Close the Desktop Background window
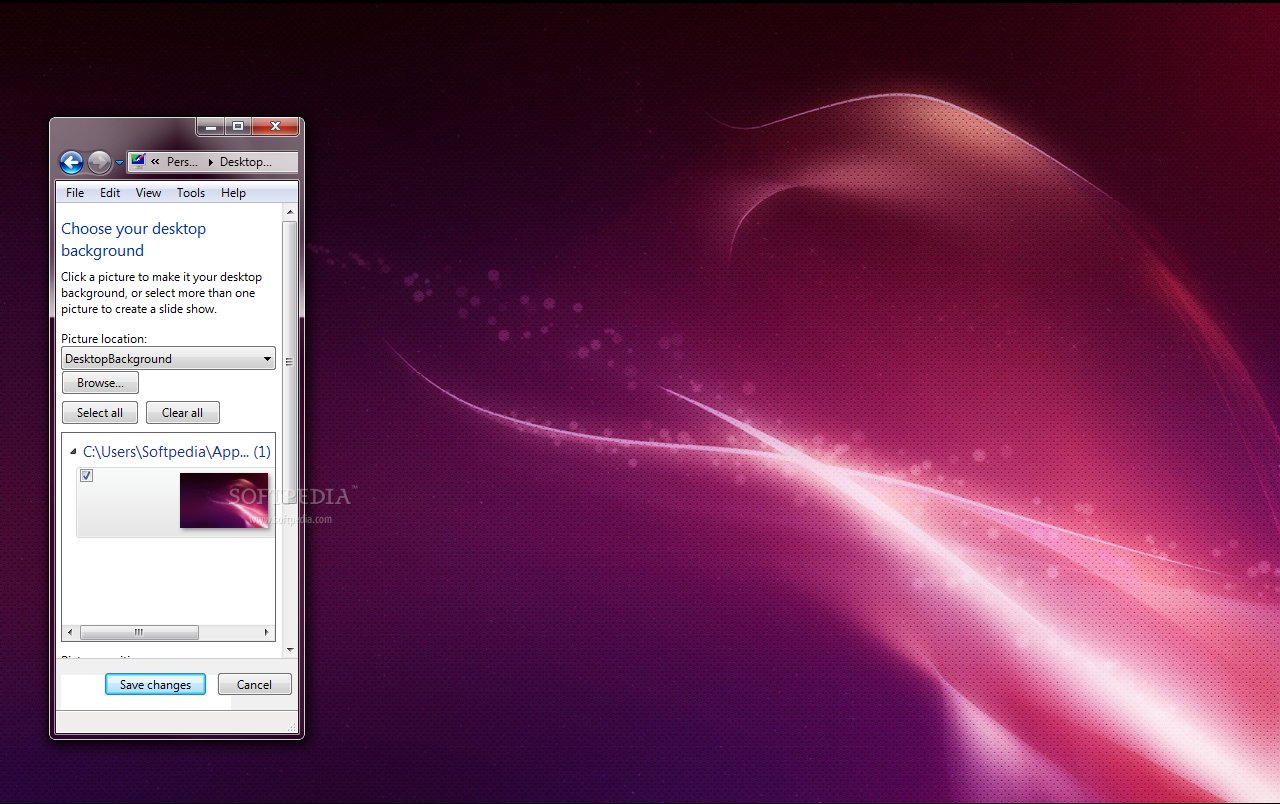The height and width of the screenshot is (804, 1280). (x=275, y=127)
